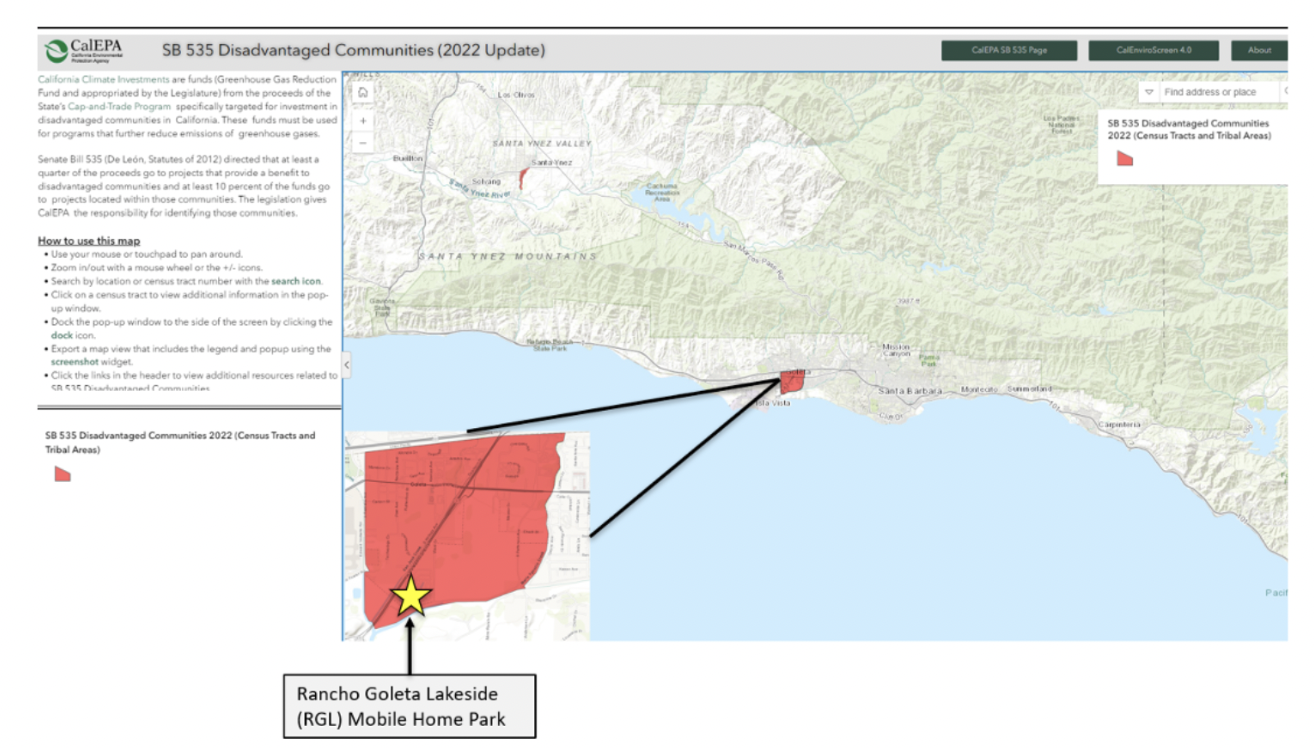This screenshot has height=748, width=1314.
Task: Click the Cachuma Recreation Area label
Action: coord(663,192)
